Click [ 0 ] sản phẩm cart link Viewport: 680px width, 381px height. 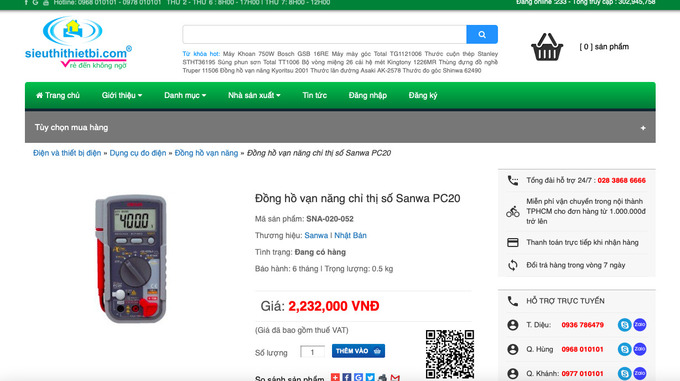tap(604, 47)
